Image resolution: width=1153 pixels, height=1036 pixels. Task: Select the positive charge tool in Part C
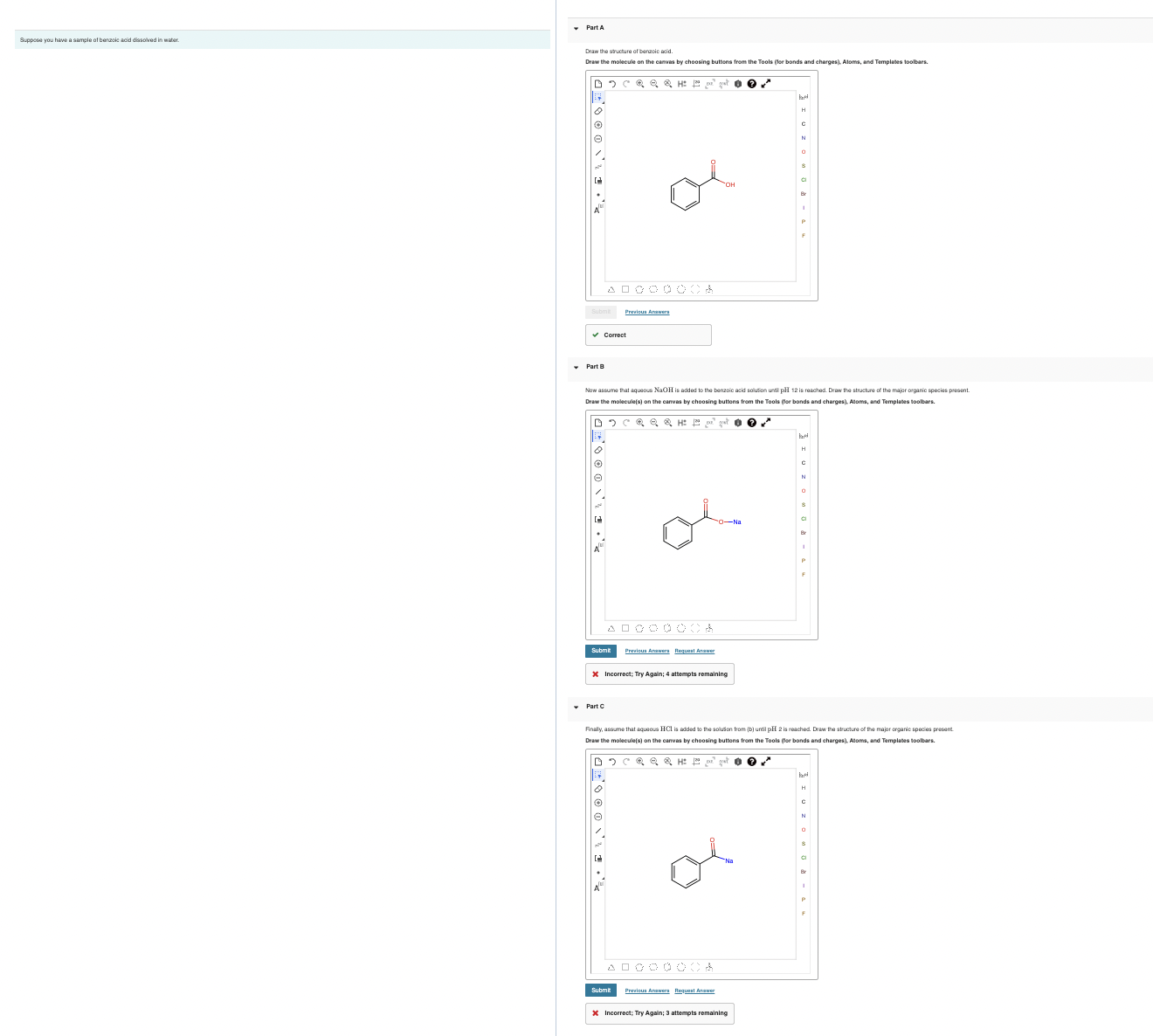(597, 802)
